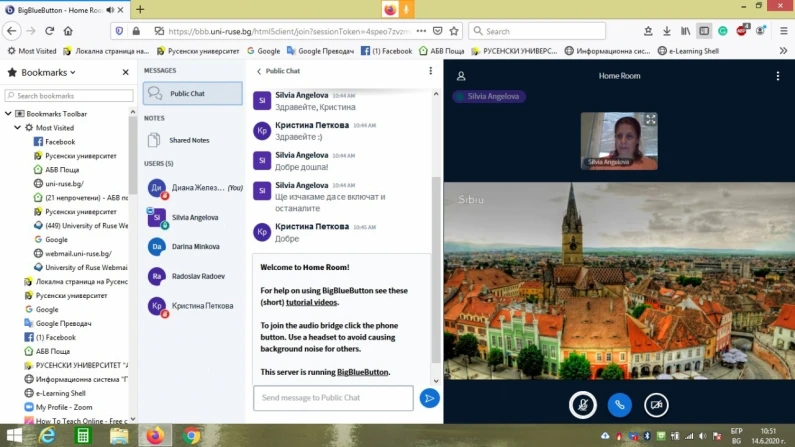Make Silvia Angelova webcam fullscreen
The width and height of the screenshot is (795, 447).
coord(651,120)
